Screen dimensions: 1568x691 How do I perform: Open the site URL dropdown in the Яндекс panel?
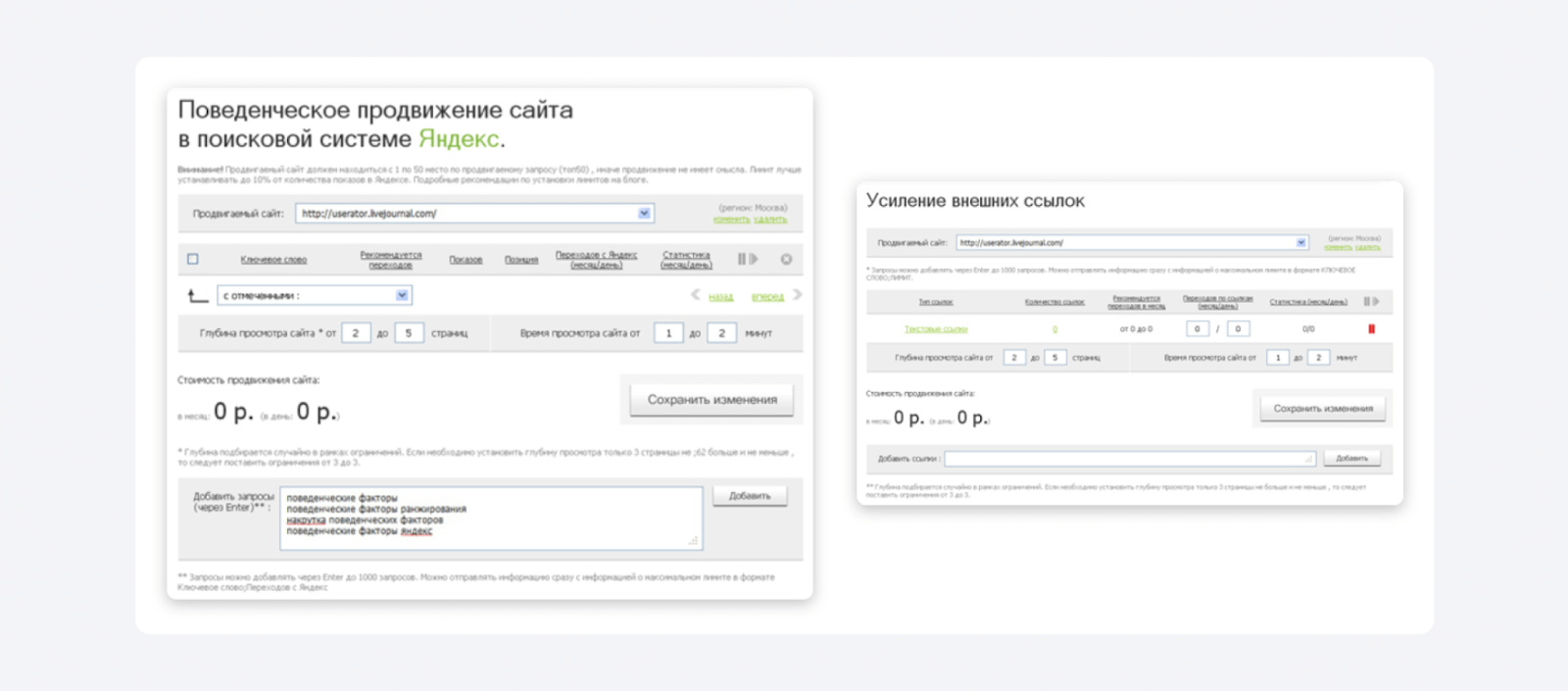644,214
